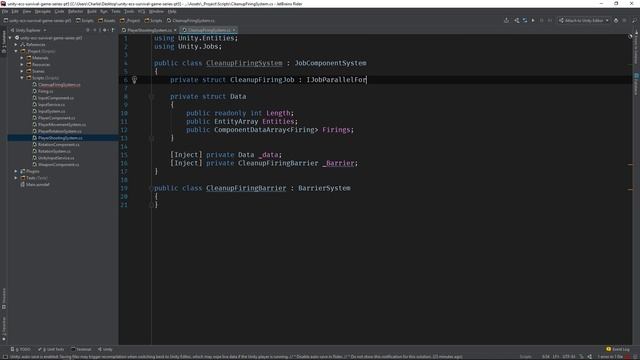
Task: Select Firing.cs in the explorer tree
Action: pyautogui.click(x=45, y=91)
